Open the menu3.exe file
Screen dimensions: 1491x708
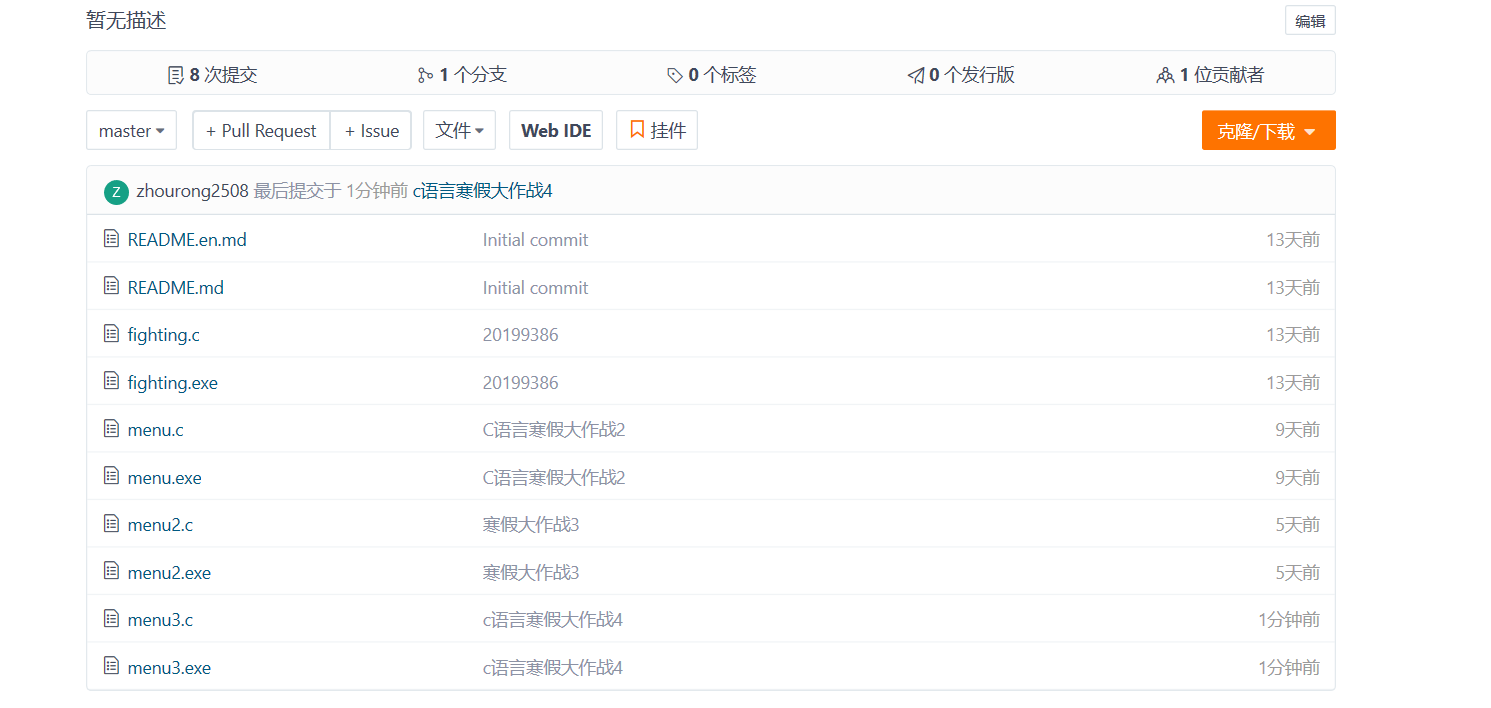pos(170,668)
